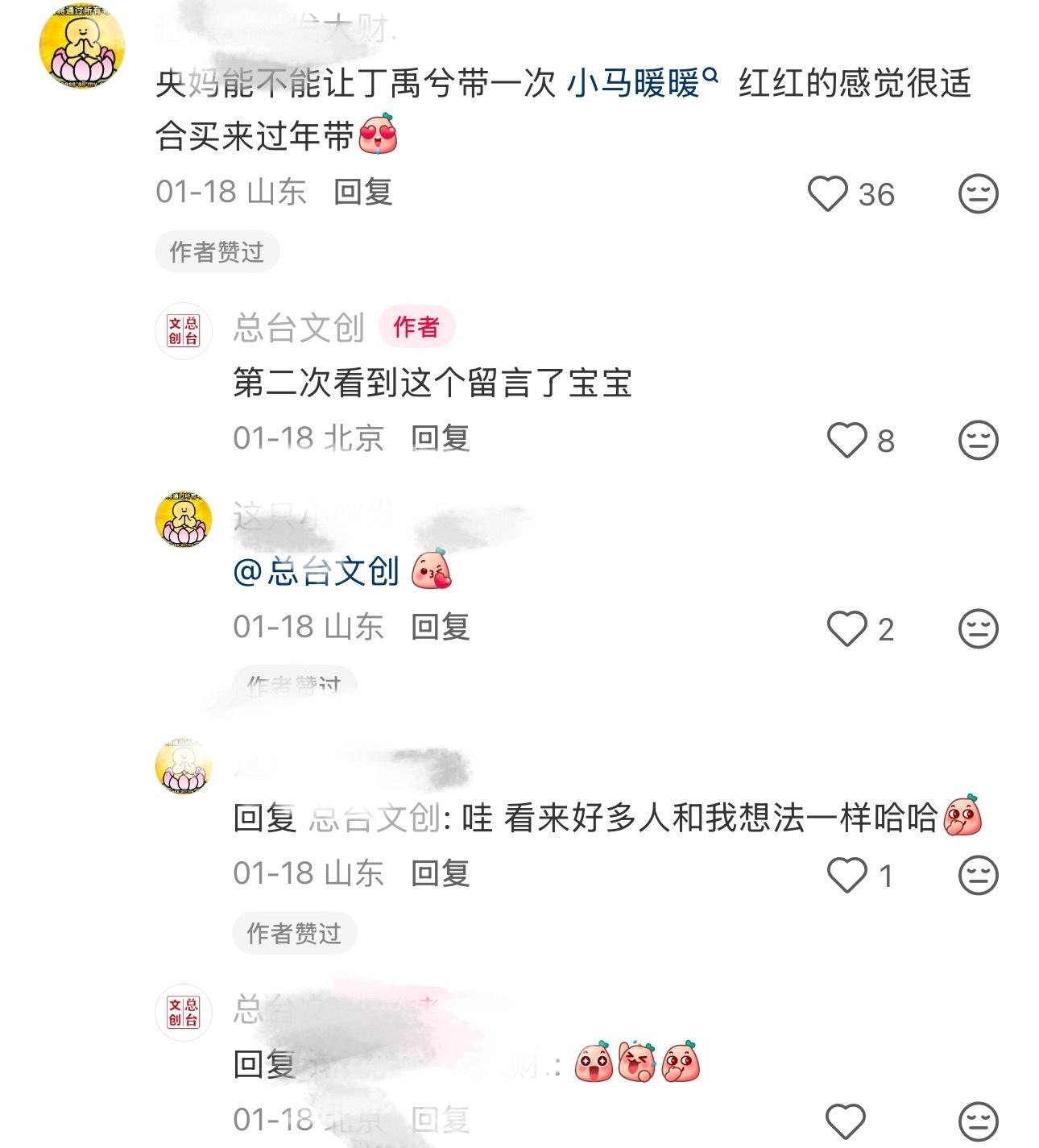The width and height of the screenshot is (1039, 1148).
Task: Reply to 总台文创's 北京 comment
Action: click(x=440, y=439)
